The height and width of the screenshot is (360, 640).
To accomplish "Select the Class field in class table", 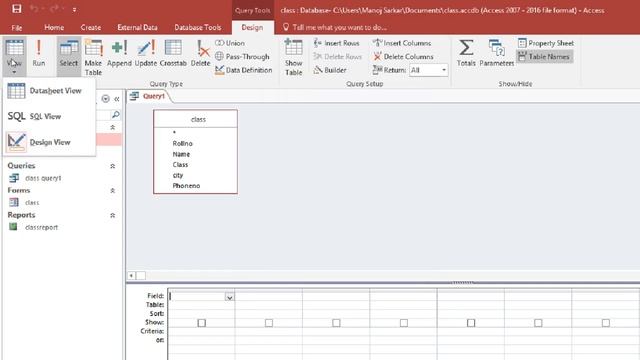I will point(180,164).
